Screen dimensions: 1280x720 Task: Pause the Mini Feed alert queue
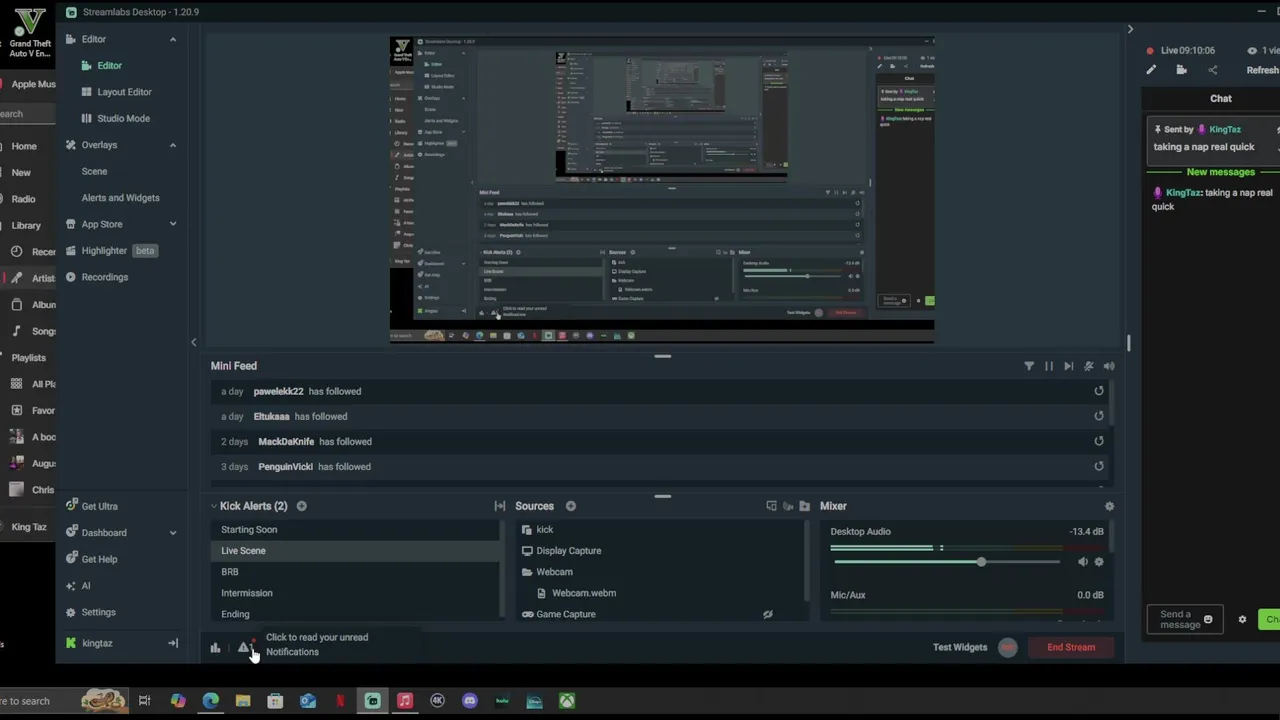tap(1049, 366)
